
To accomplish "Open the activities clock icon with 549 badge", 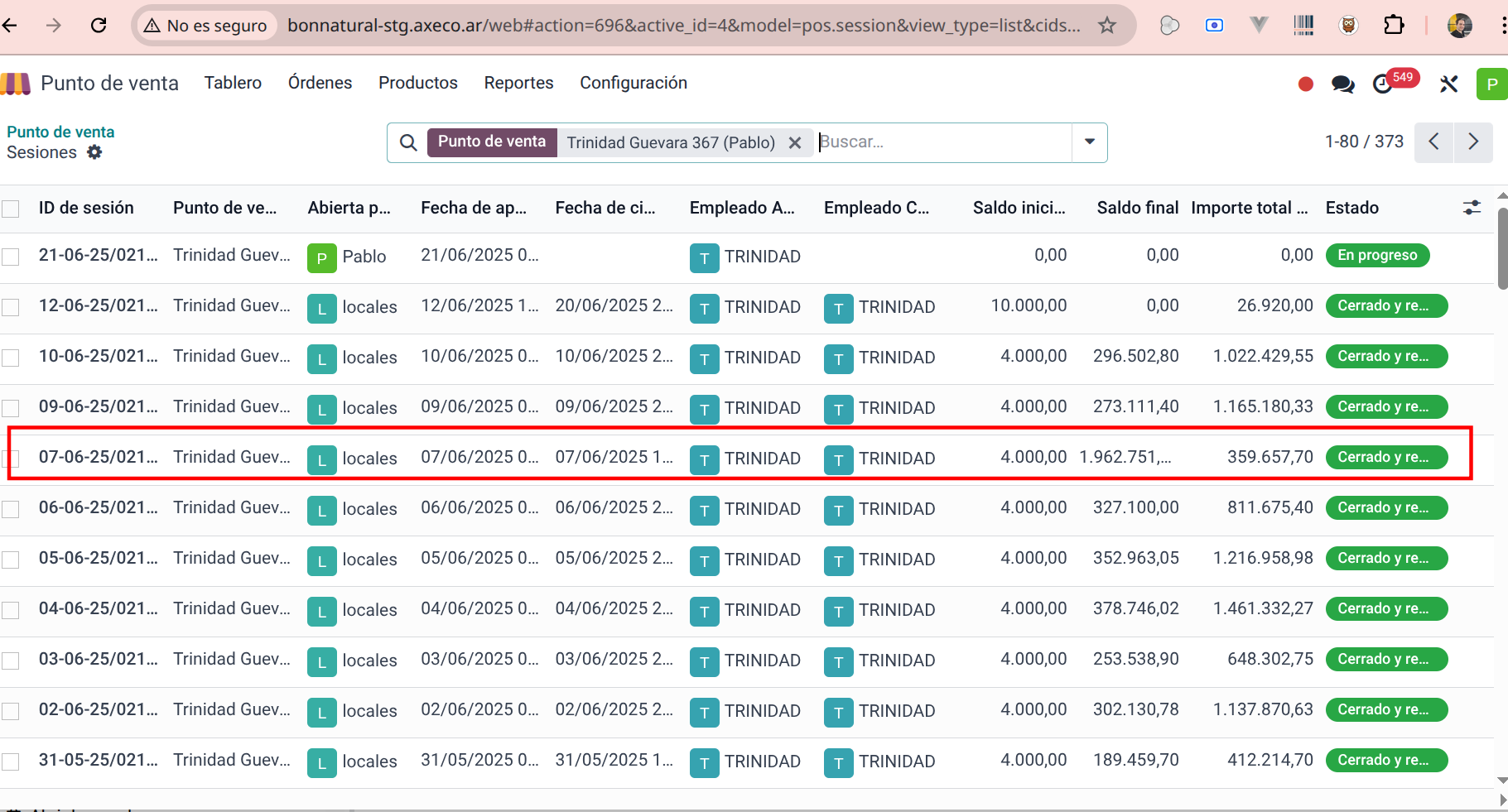I will point(1383,84).
